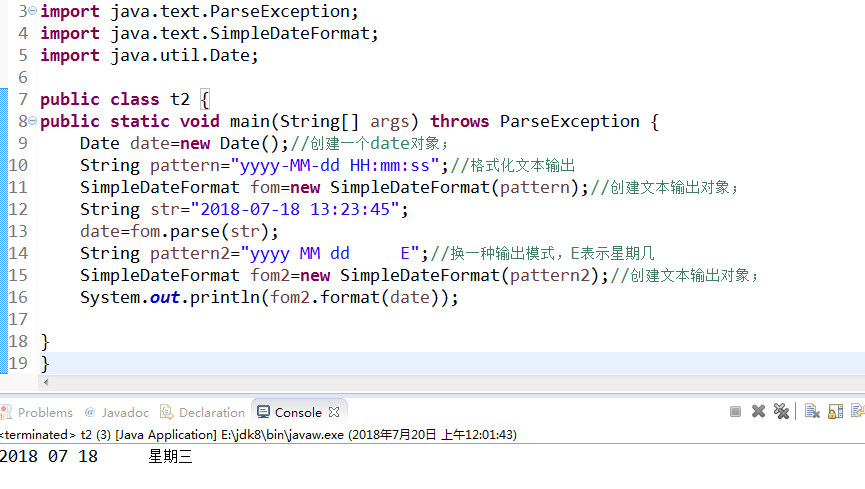Click the horizontal scrollbar left arrow

tap(46, 382)
